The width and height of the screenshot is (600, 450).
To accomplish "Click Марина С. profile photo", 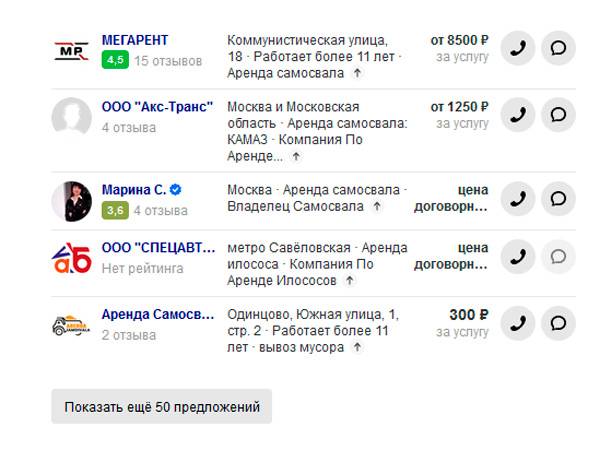I will [x=71, y=200].
